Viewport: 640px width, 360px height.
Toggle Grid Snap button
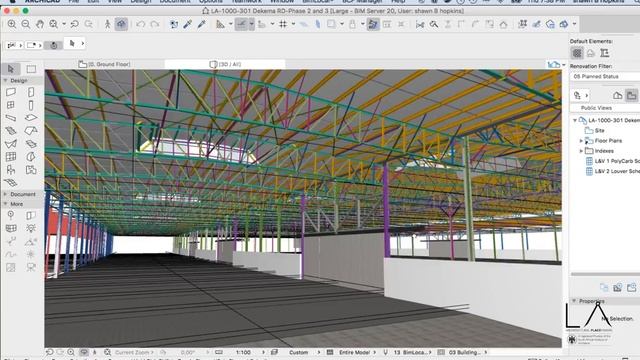coord(283,24)
